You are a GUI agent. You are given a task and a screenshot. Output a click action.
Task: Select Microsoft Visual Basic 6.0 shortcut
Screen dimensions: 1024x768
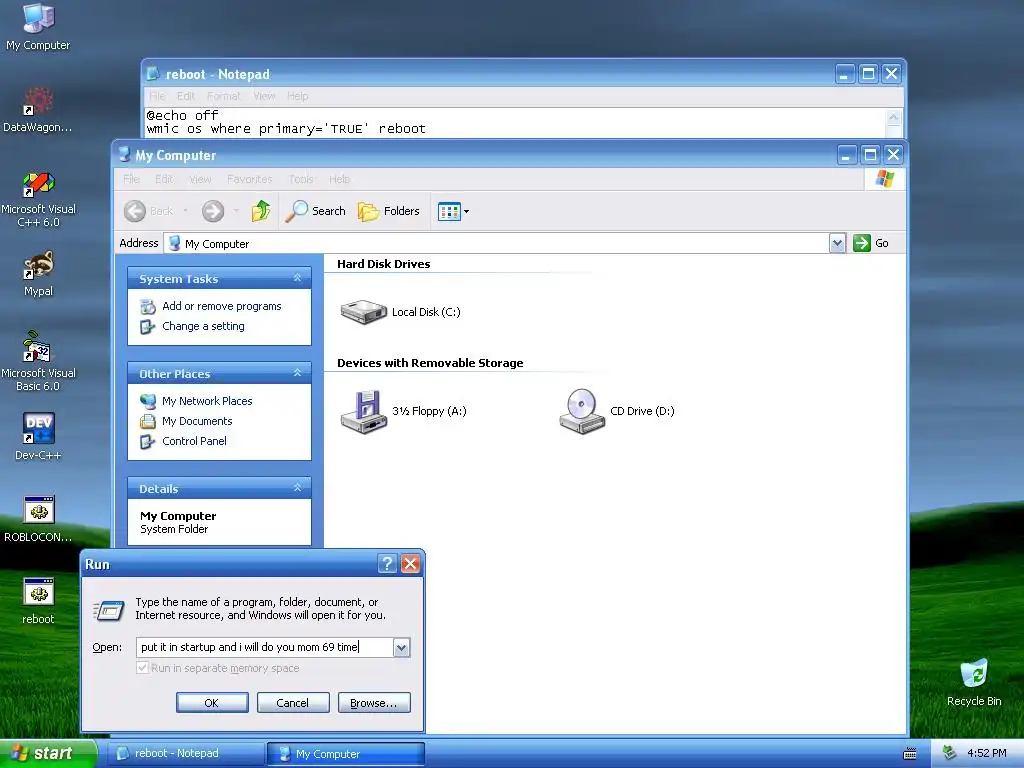point(38,362)
